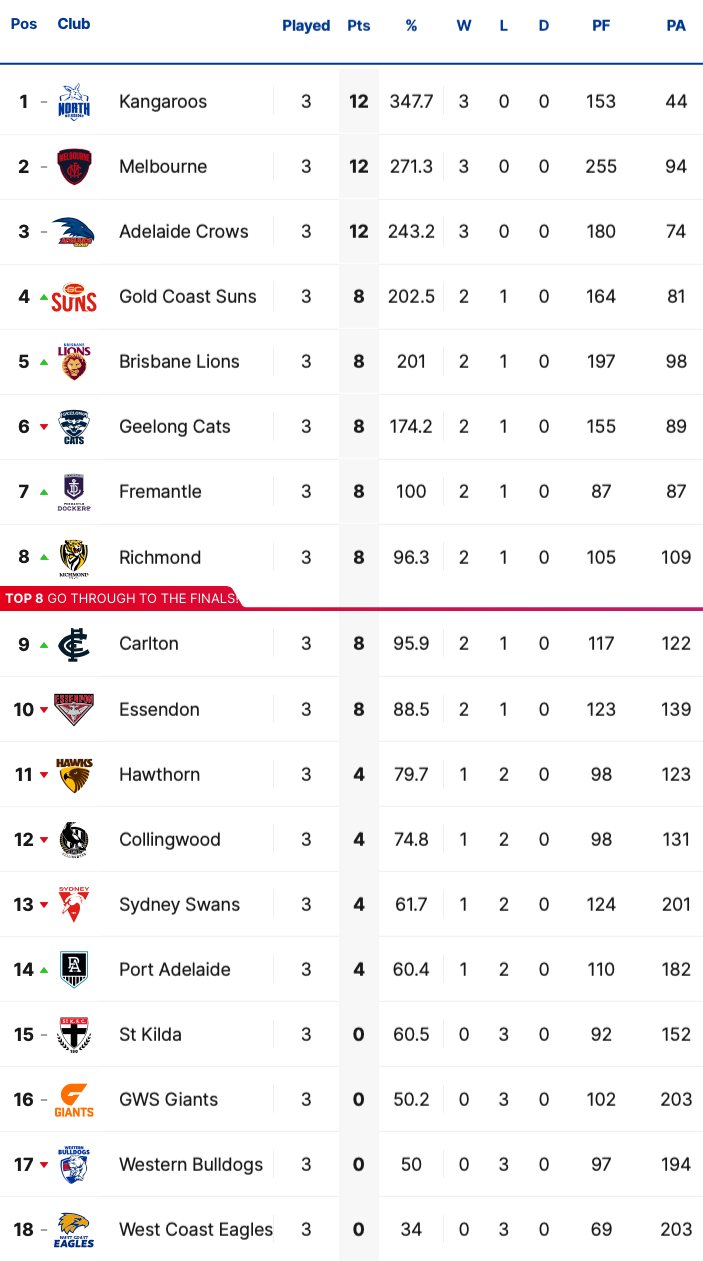Viewport: 703px width, 1261px height.
Task: Click the Gold Coast Suns logo
Action: pyautogui.click(x=74, y=297)
